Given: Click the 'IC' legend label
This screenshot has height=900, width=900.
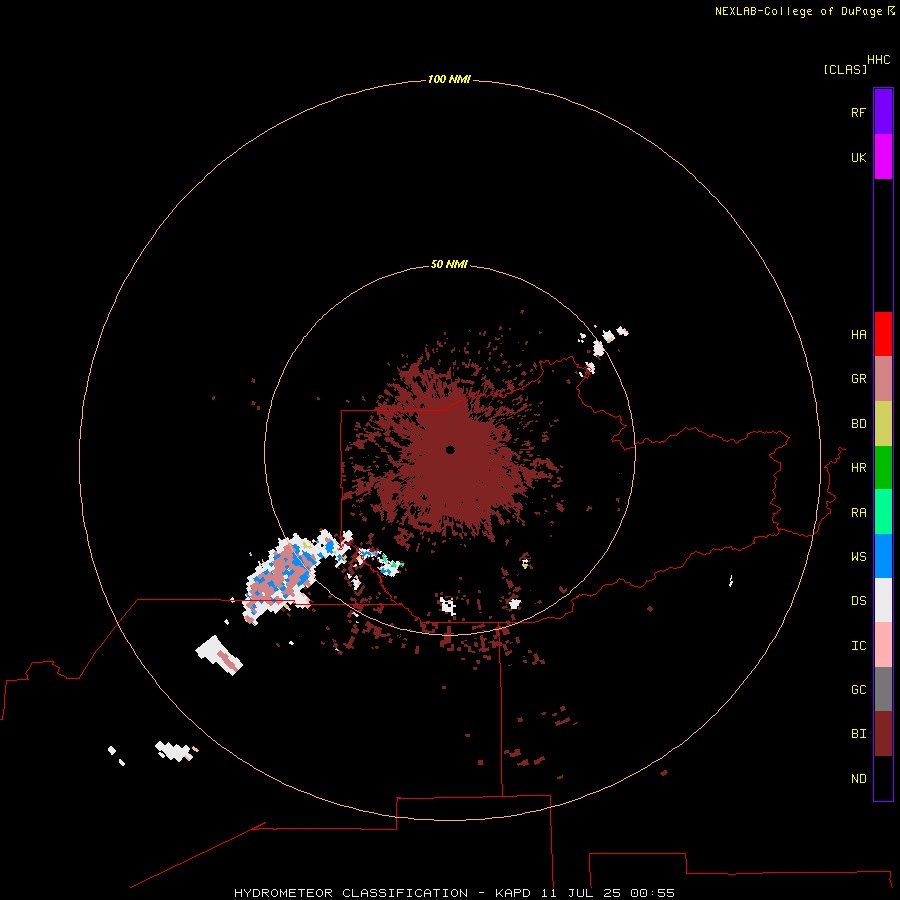Looking at the screenshot, I should pyautogui.click(x=858, y=646).
